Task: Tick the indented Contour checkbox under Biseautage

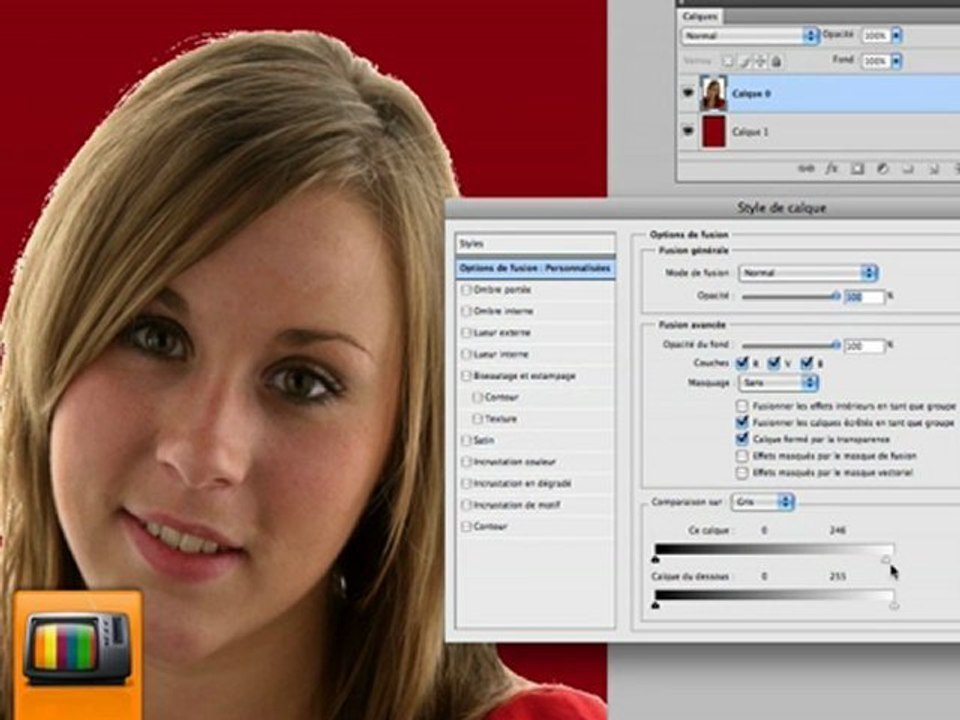Action: 477,397
